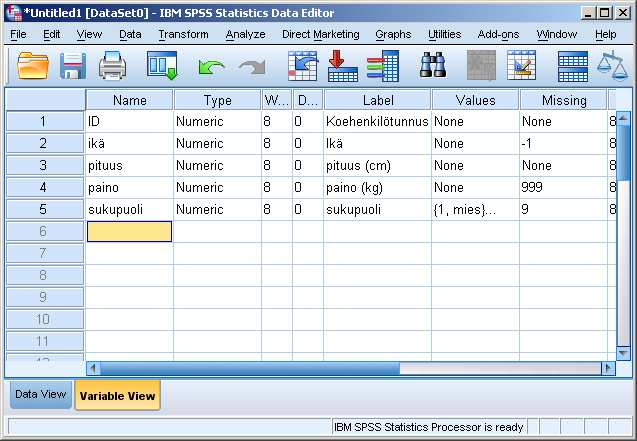Undo the last action with green arrow
The width and height of the screenshot is (637, 441).
[x=211, y=67]
